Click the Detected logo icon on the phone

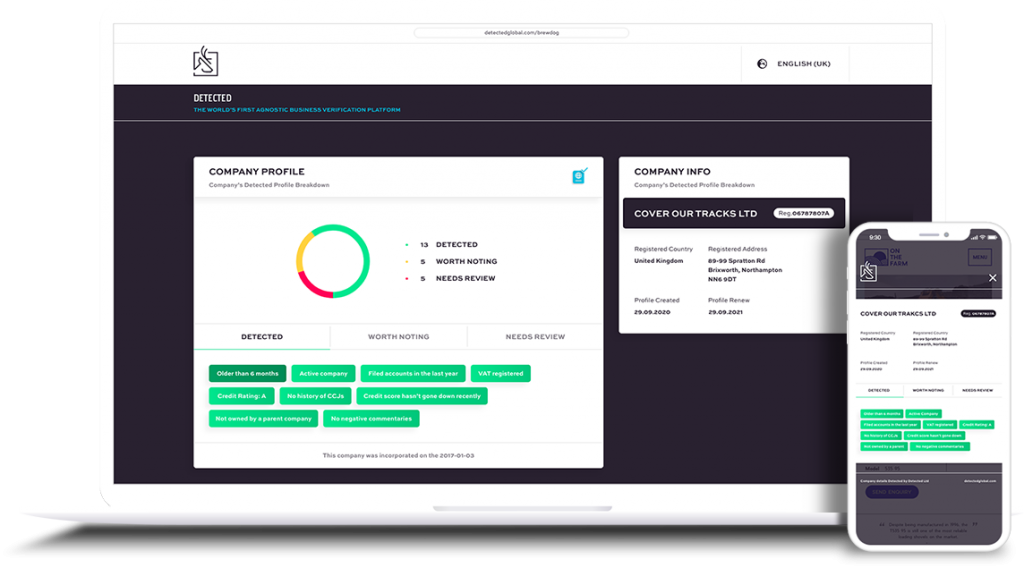pyautogui.click(x=868, y=271)
